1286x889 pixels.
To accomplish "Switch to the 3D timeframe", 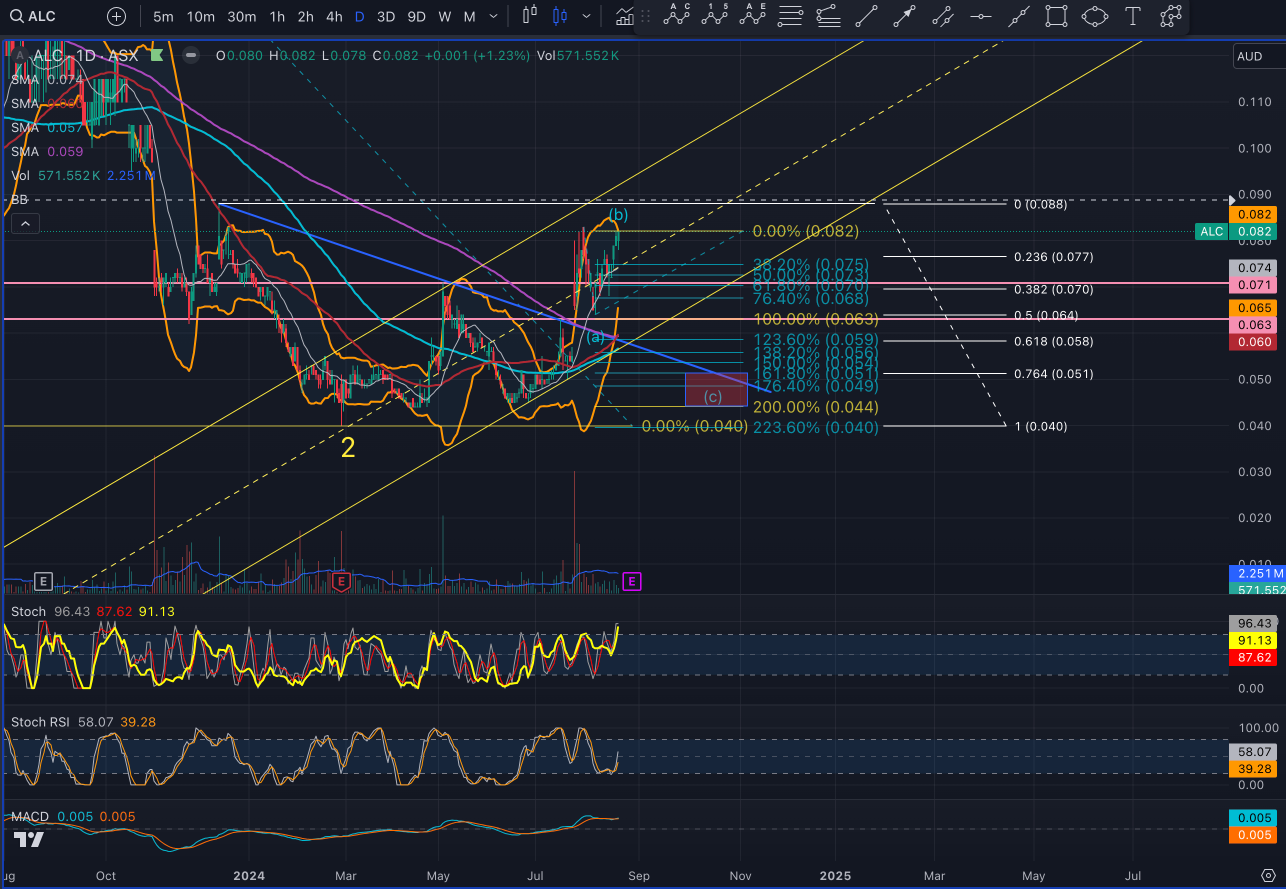I will [x=386, y=16].
